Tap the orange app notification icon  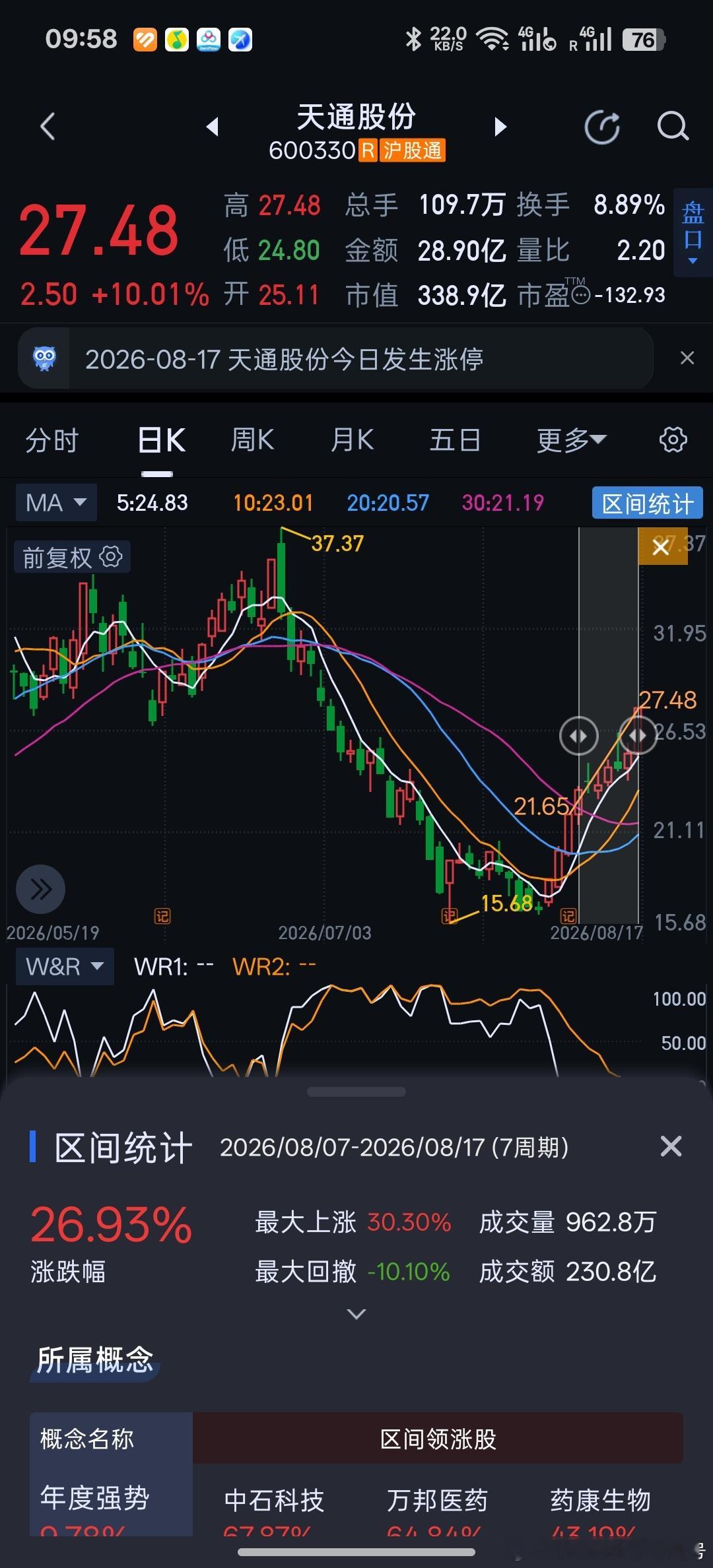(145, 40)
